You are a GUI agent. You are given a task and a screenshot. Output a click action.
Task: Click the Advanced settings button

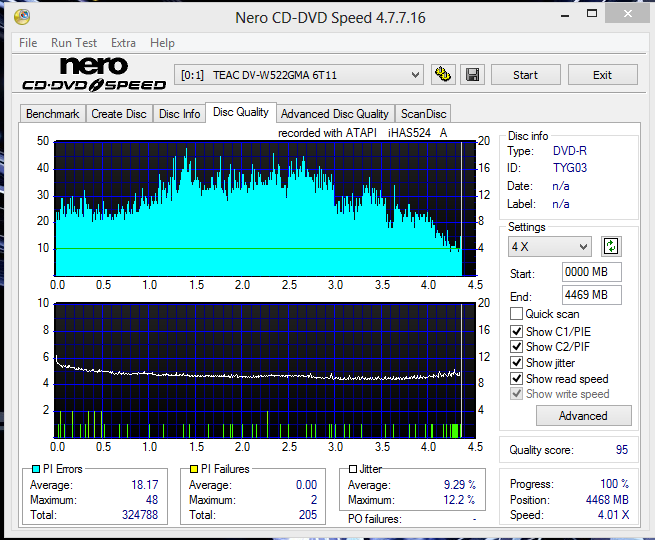(584, 416)
